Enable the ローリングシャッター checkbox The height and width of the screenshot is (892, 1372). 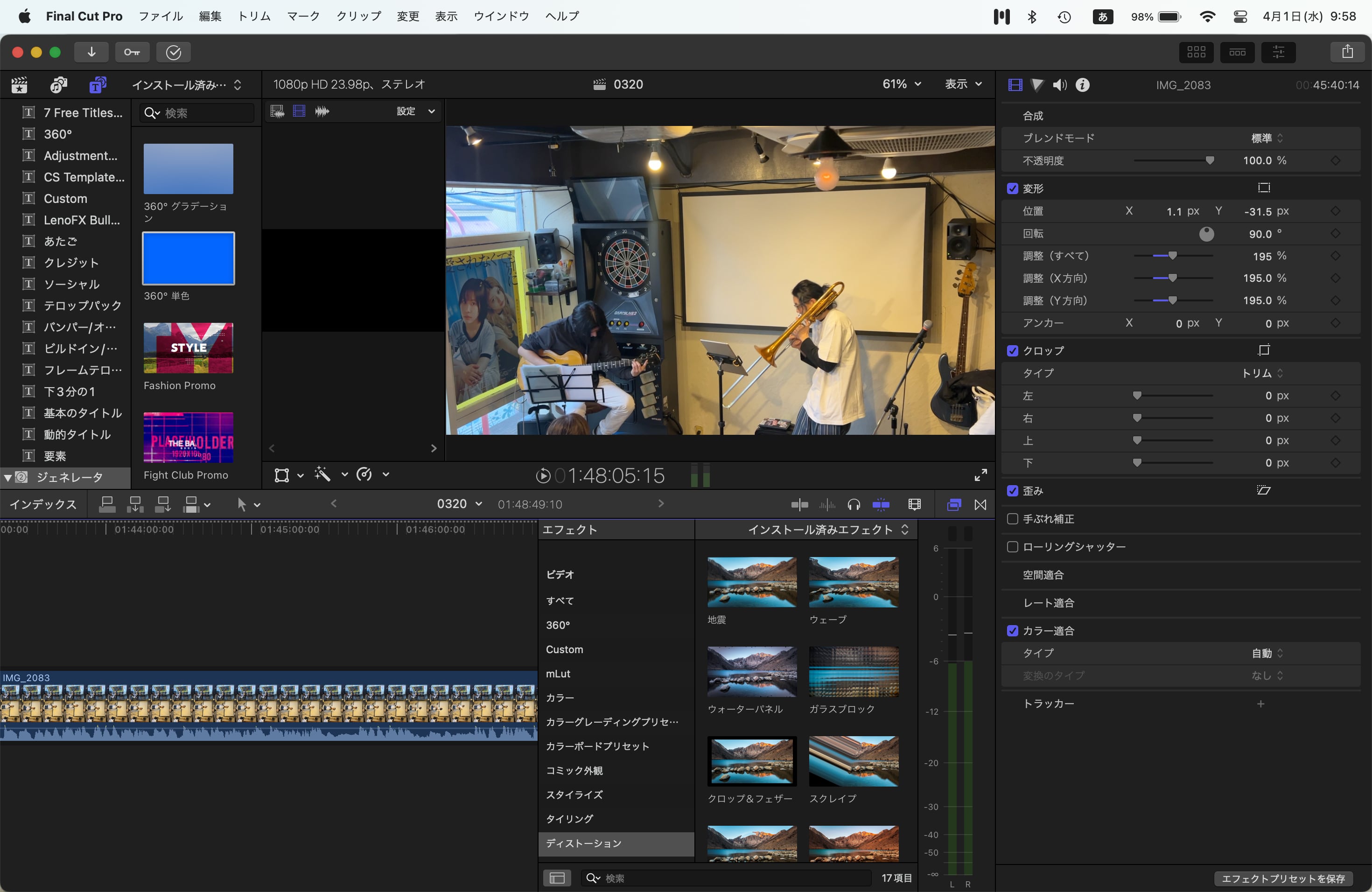[1012, 546]
